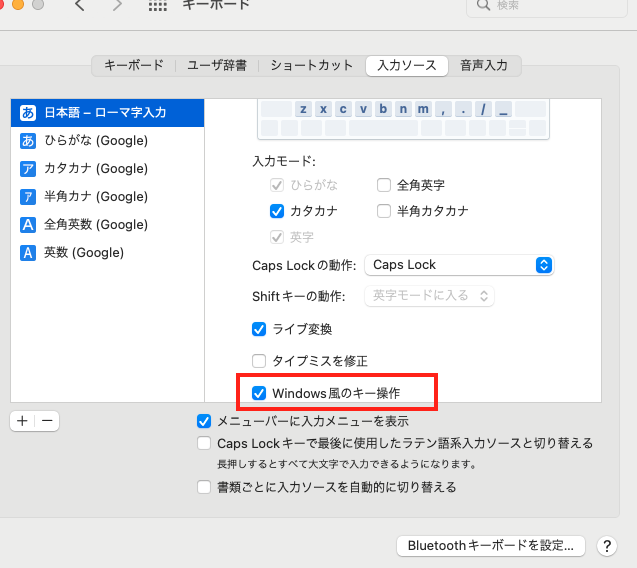Select 全角英数 (Google) input source
Image resolution: width=637 pixels, height=568 pixels.
coord(107,224)
